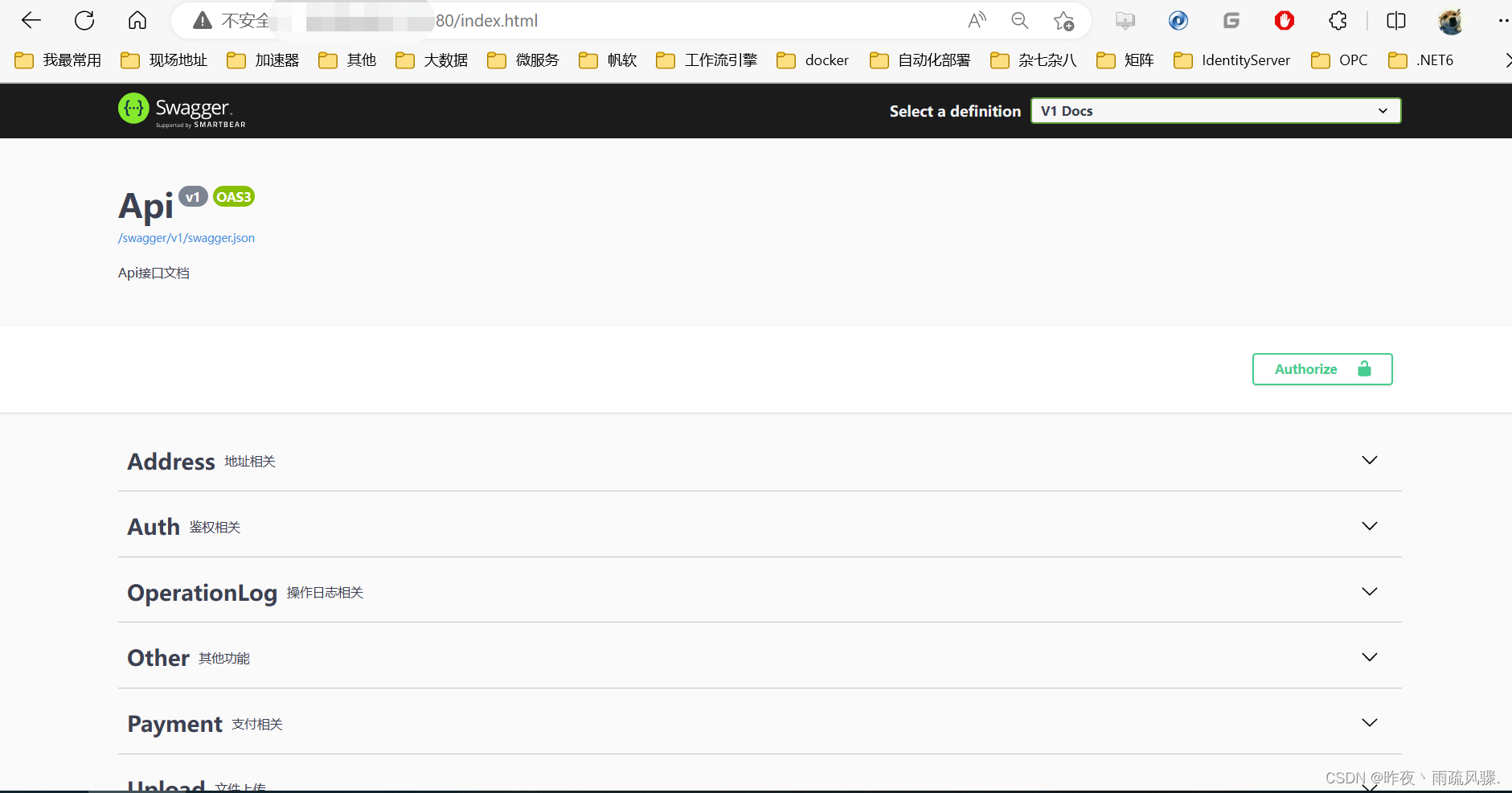Screen dimensions: 1512x793
Task: Click the Other tag heading
Action: (158, 658)
